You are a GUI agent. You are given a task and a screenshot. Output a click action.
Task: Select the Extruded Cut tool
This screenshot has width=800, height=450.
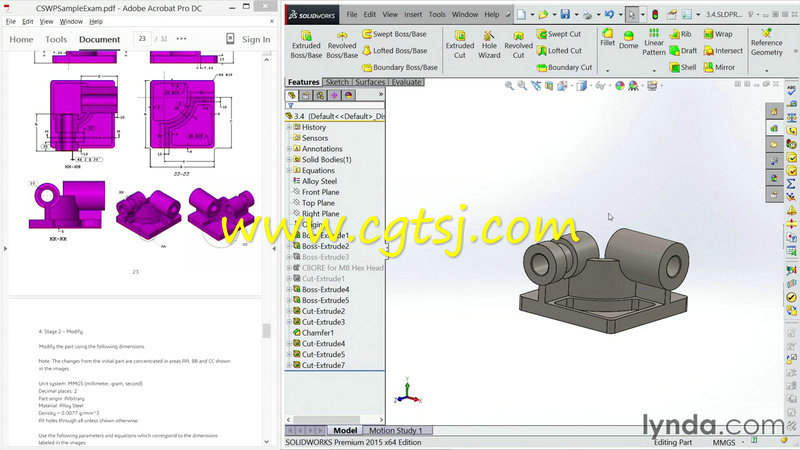tap(460, 44)
